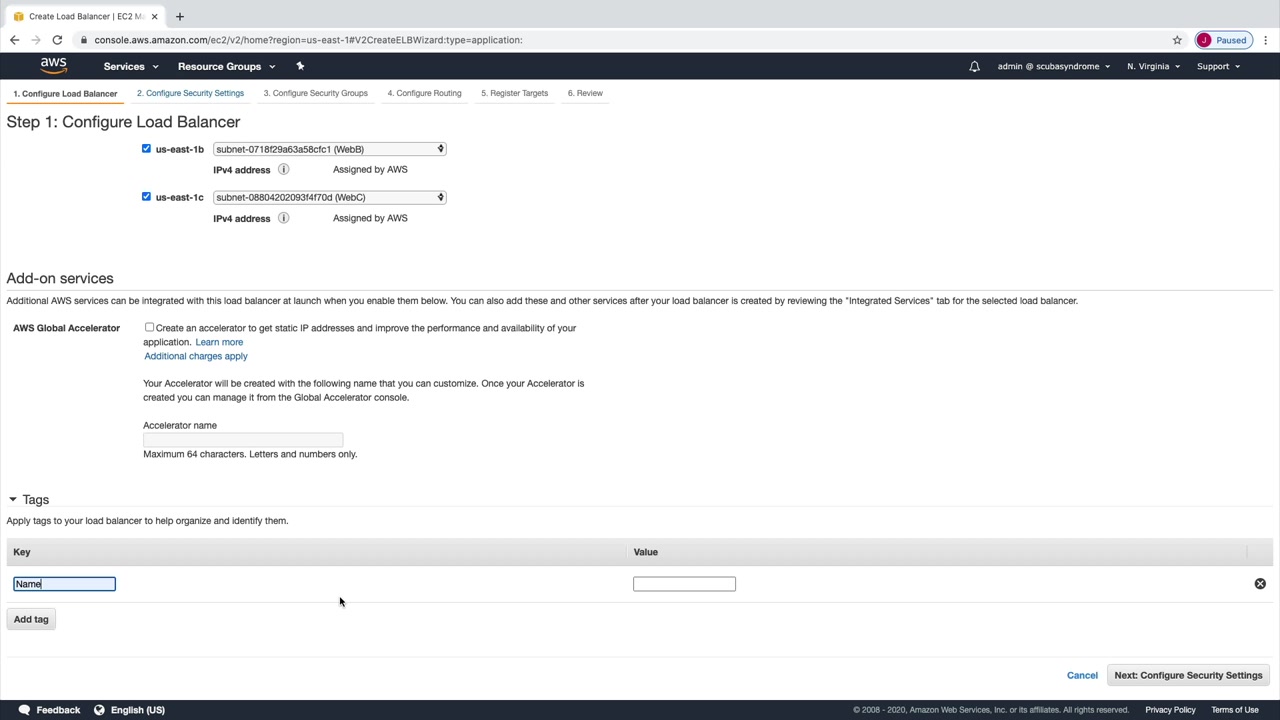Screen dimensions: 1280x720
Task: Click the browser forward arrow
Action: (36, 40)
